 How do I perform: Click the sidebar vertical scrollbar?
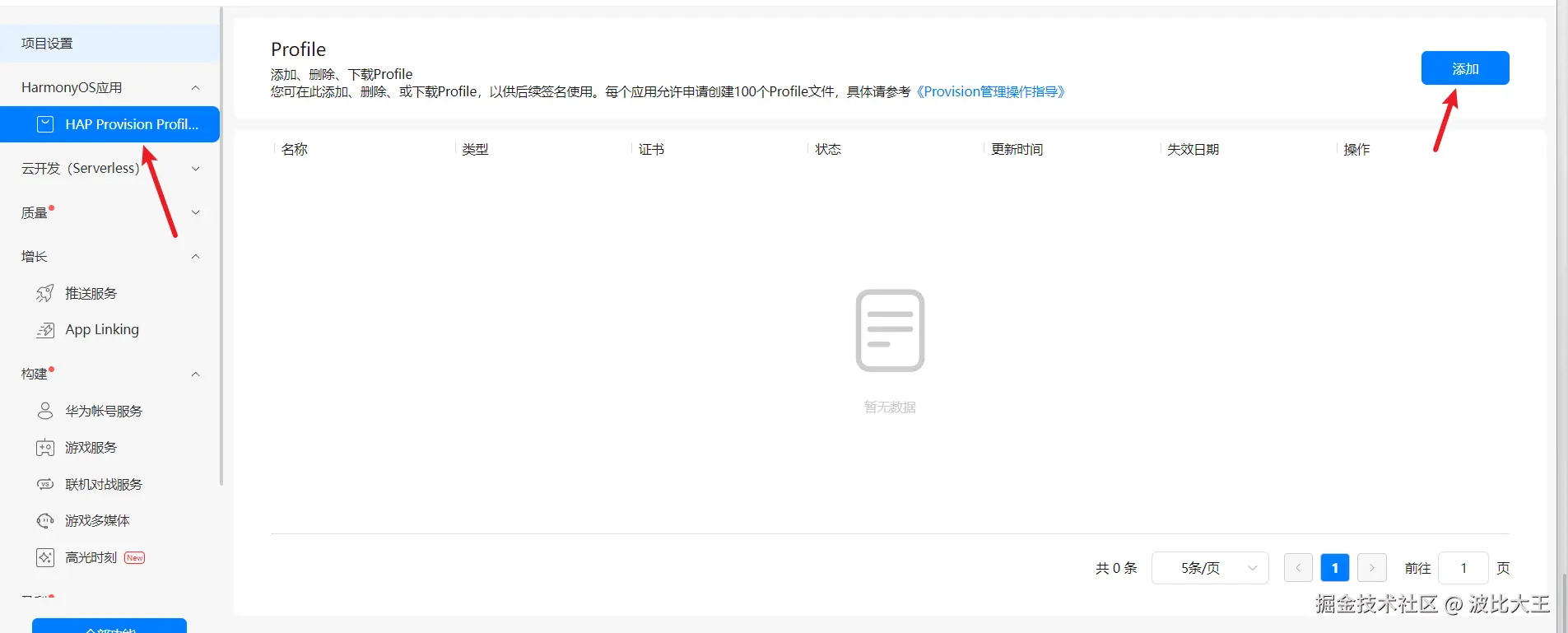[221, 247]
